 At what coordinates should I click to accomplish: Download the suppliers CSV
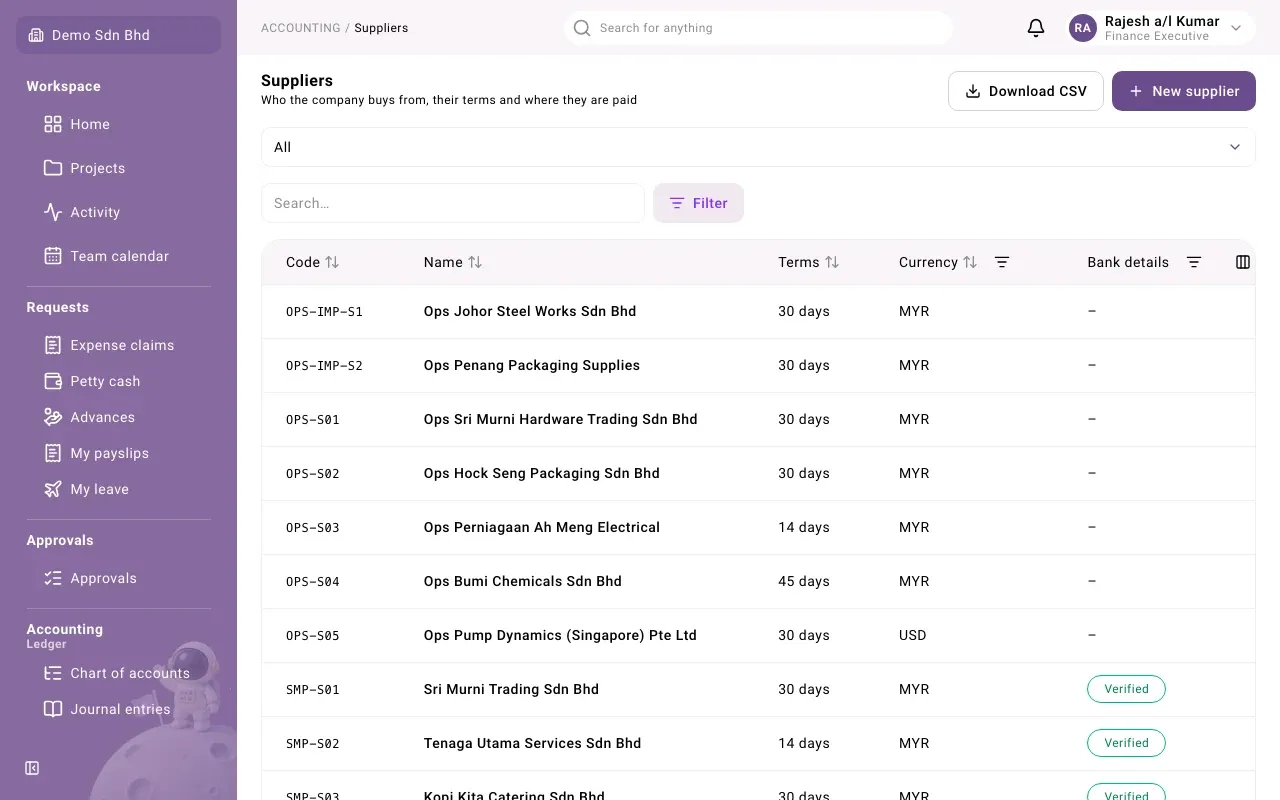pos(1026,91)
